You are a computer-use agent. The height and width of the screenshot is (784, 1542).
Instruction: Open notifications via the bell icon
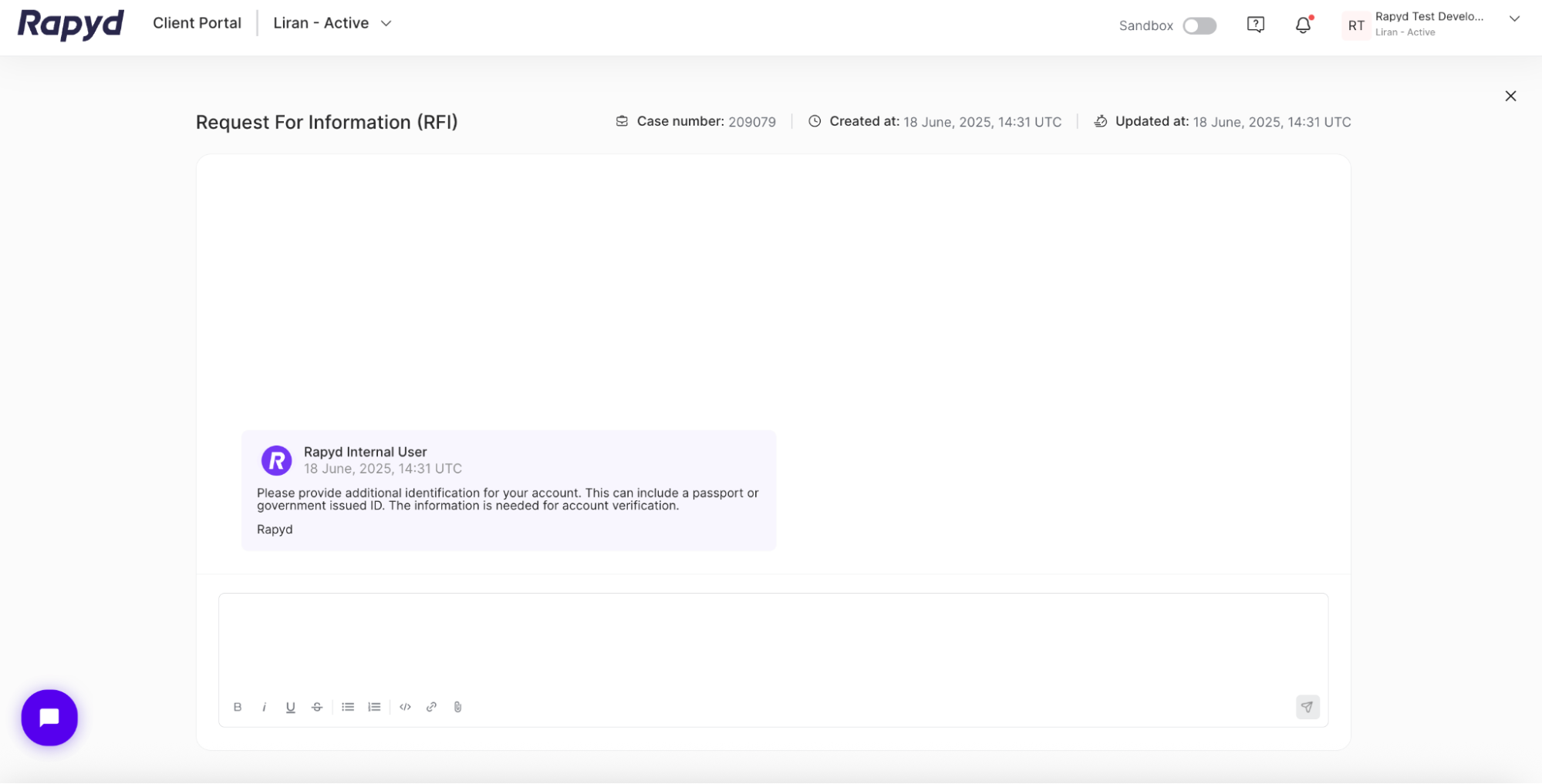(1303, 25)
